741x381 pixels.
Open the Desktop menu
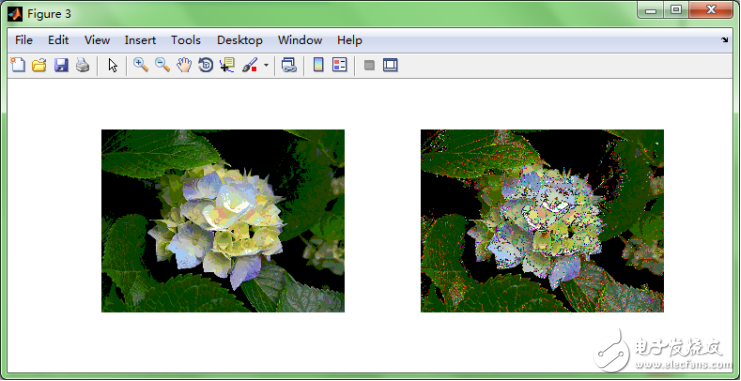tap(240, 40)
